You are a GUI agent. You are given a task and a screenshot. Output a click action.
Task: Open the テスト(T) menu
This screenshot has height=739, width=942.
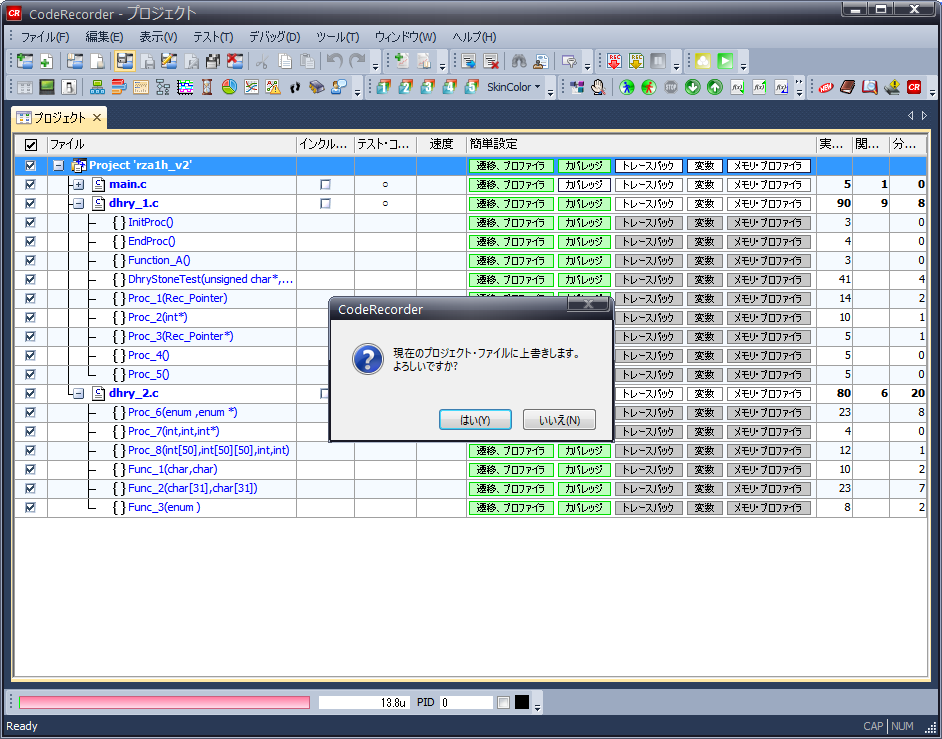click(213, 37)
